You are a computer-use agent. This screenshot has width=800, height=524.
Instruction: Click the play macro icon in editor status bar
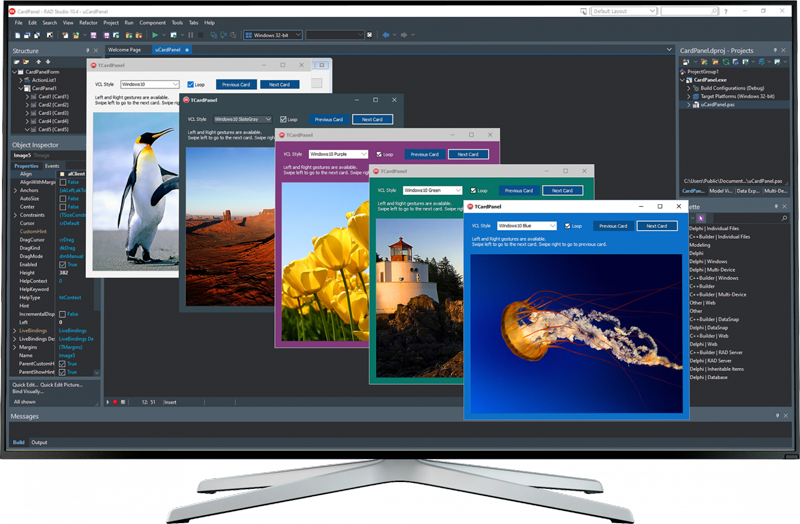(108, 402)
